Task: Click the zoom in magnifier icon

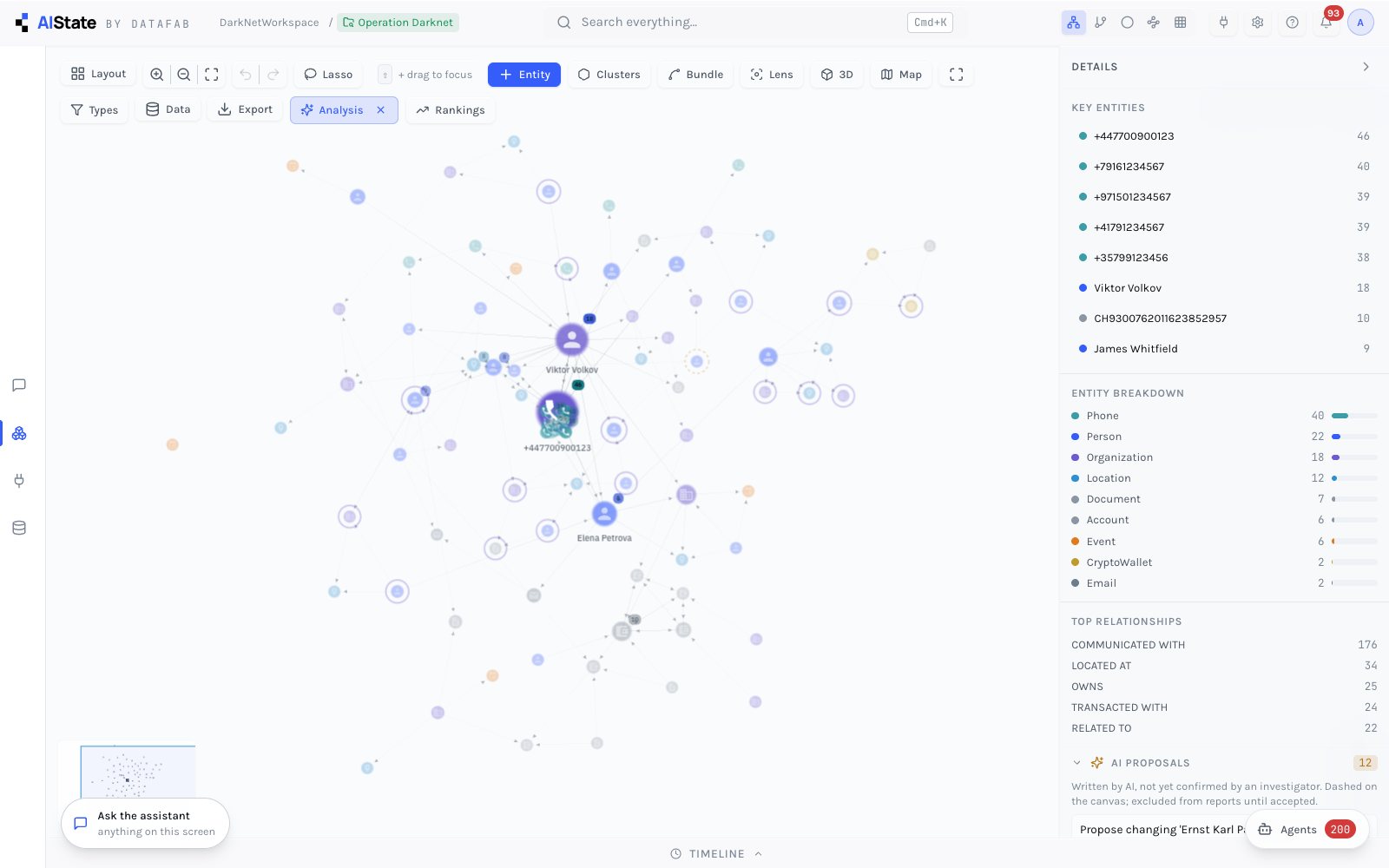Action: point(156,75)
